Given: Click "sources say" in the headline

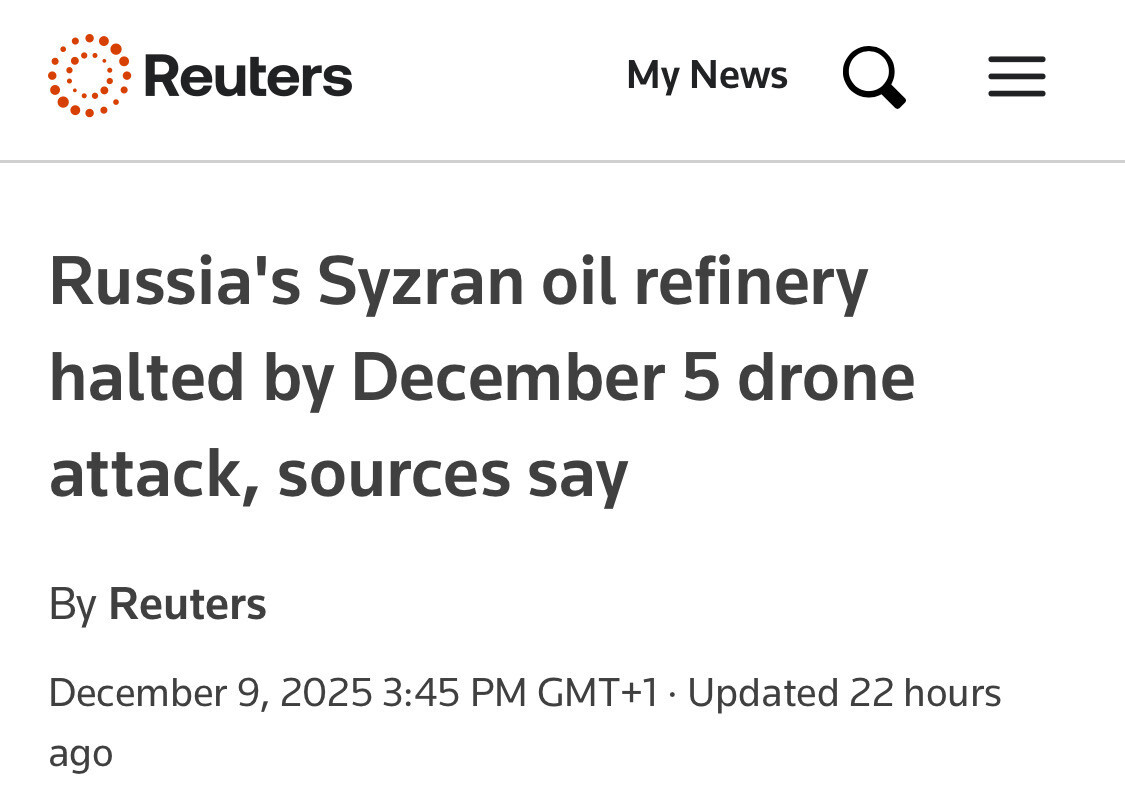Looking at the screenshot, I should 452,474.
